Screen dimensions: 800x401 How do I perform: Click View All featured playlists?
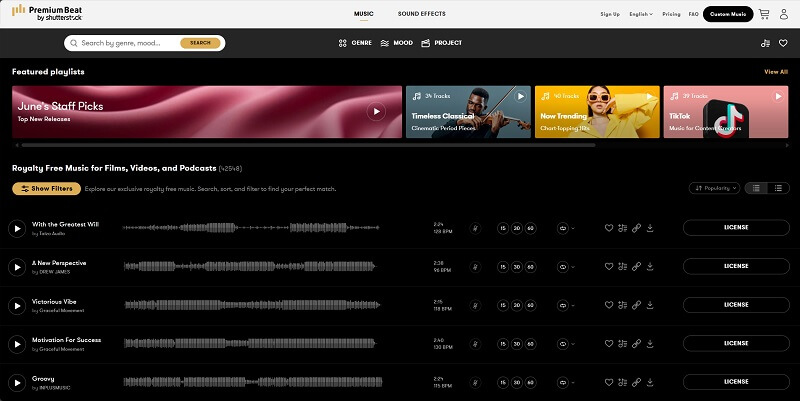click(776, 72)
